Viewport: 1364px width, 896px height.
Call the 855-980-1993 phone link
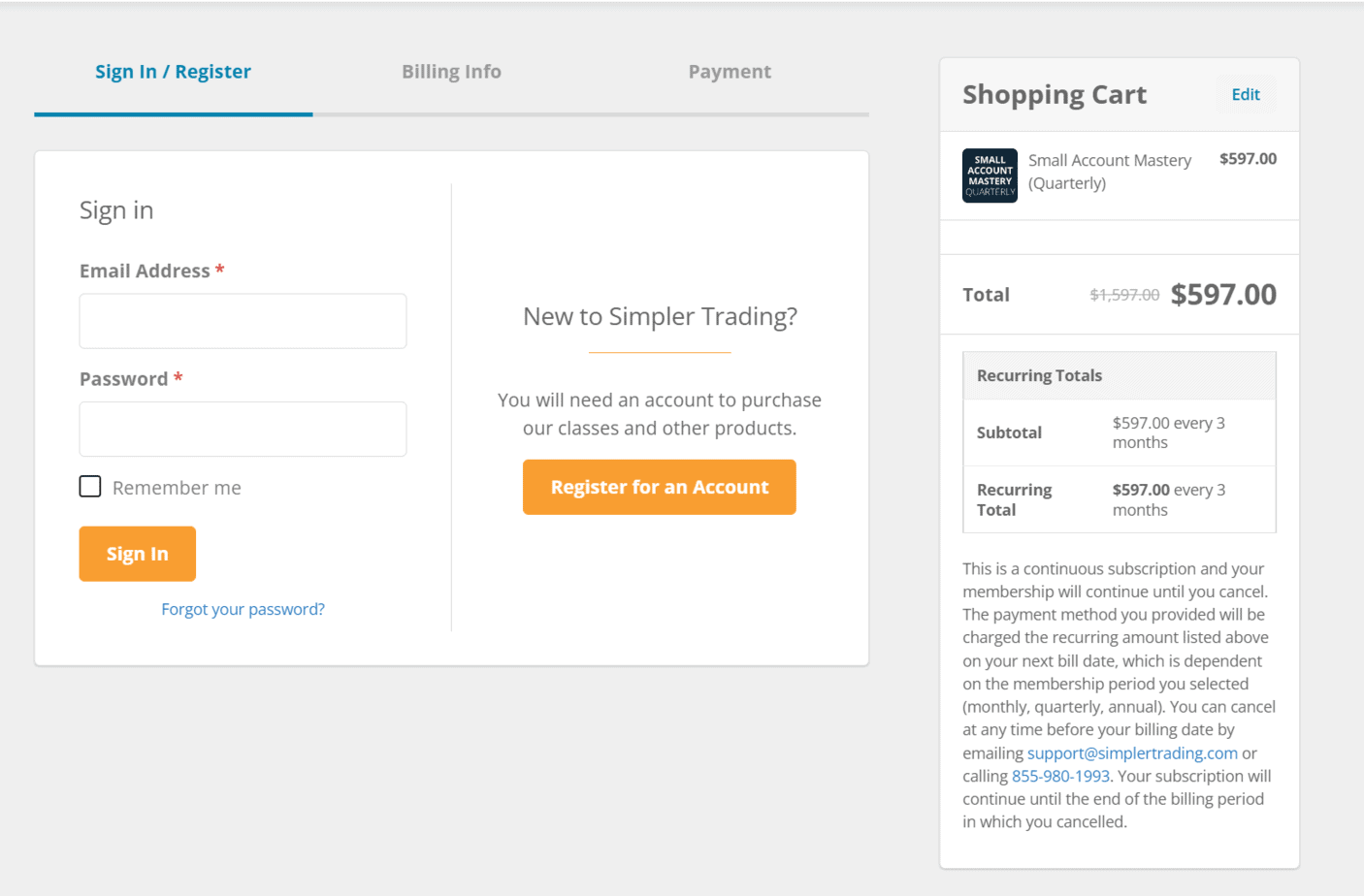[1060, 776]
